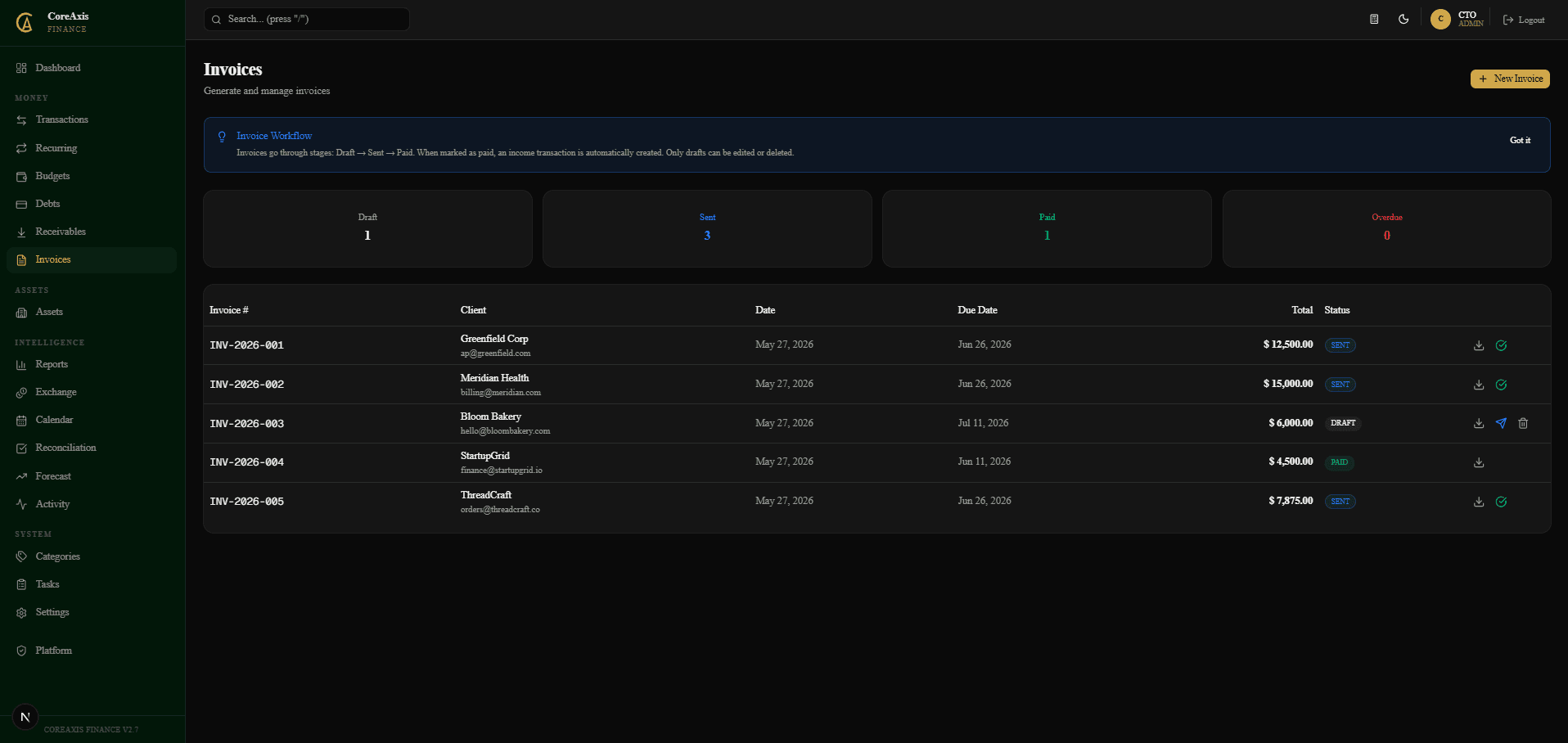Screen dimensions: 1568x743
Task: Click the $ 7,875.00 total amount
Action: click(1291, 501)
